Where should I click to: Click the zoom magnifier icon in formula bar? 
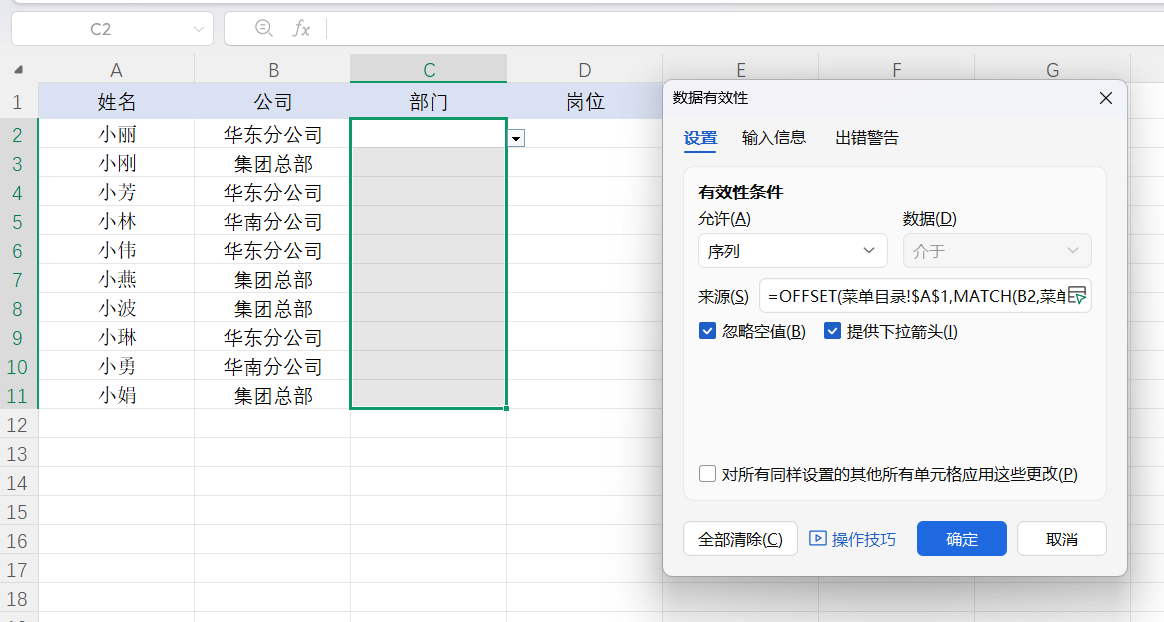[264, 29]
